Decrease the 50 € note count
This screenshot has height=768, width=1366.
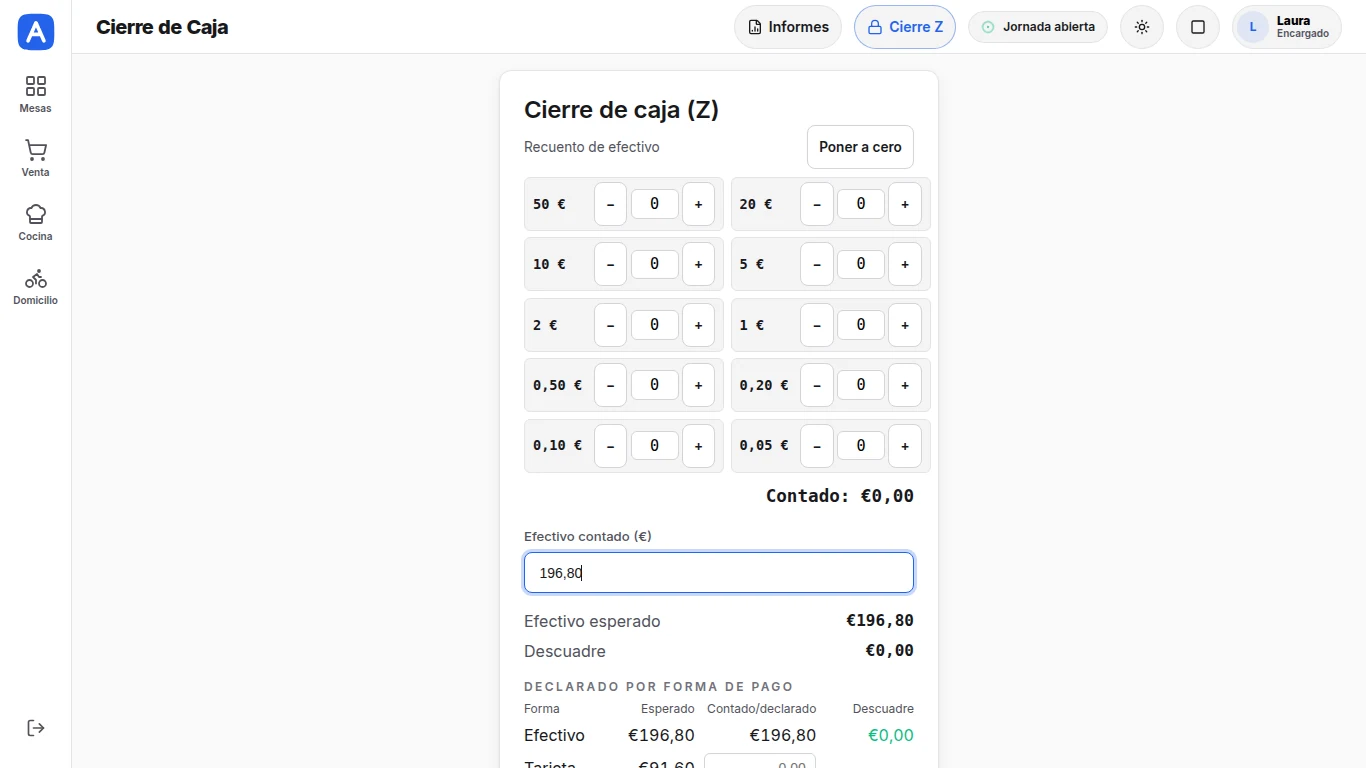click(611, 204)
